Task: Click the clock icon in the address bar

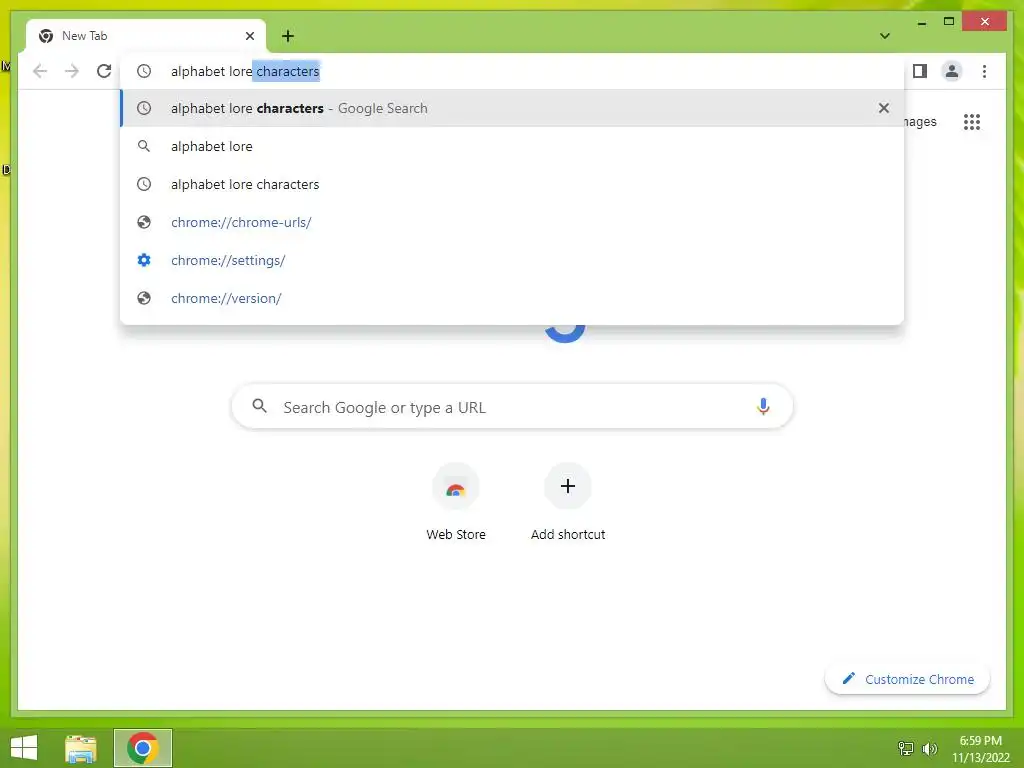Action: click(x=144, y=71)
